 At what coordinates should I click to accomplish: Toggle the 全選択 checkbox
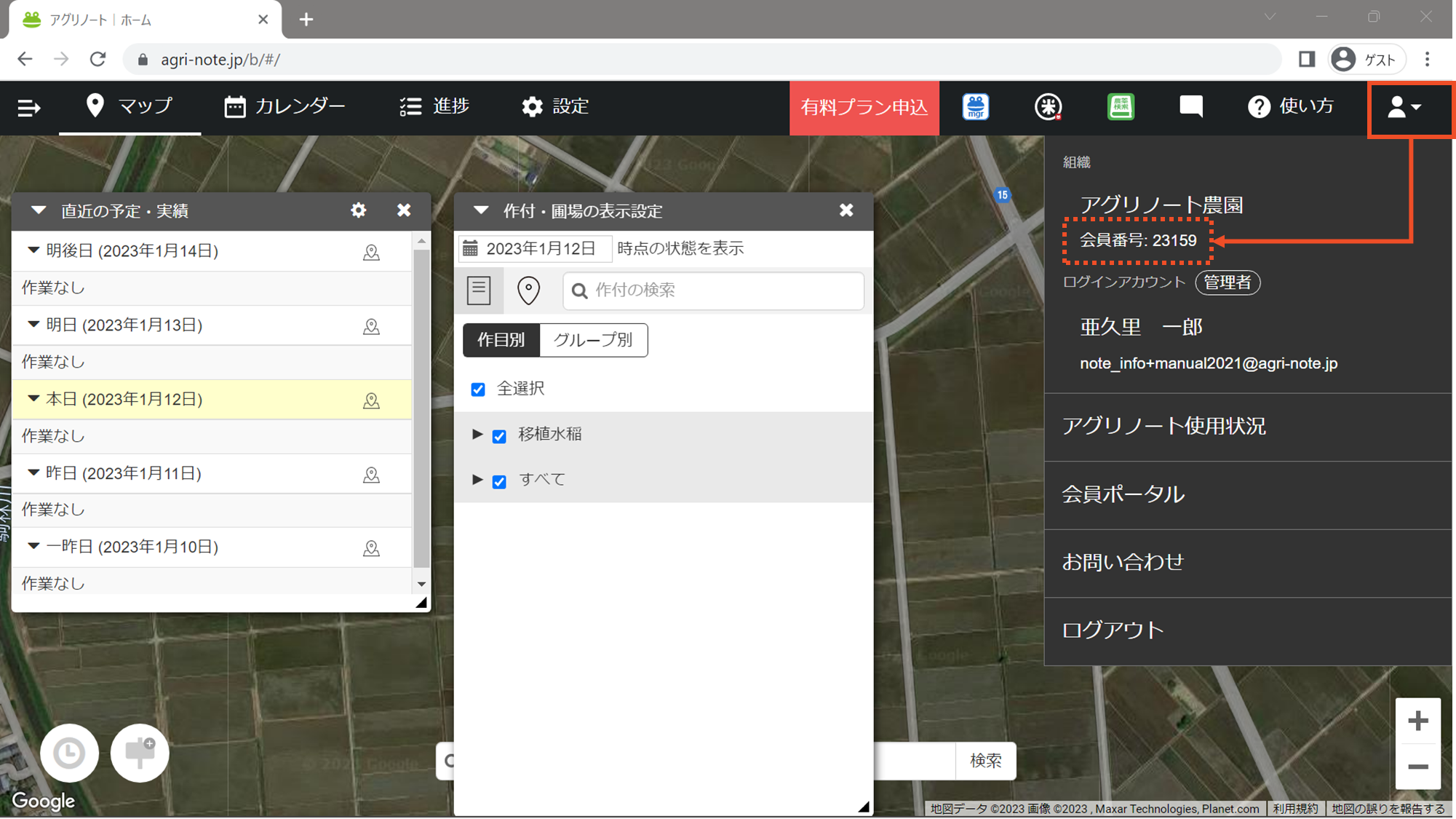coord(478,389)
